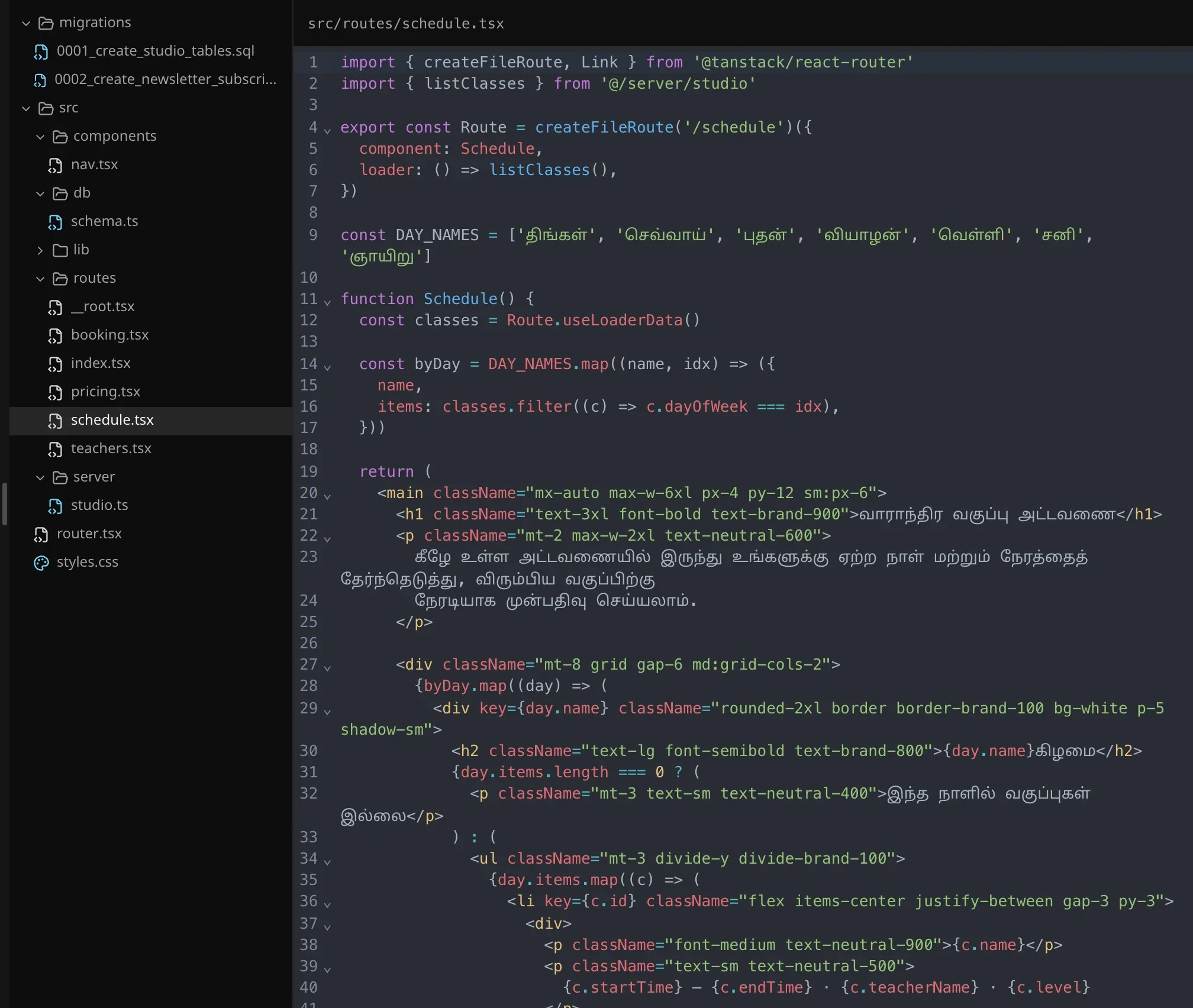1193x1008 pixels.
Task: Click the file icon next to teachers.tsx
Action: click(55, 449)
